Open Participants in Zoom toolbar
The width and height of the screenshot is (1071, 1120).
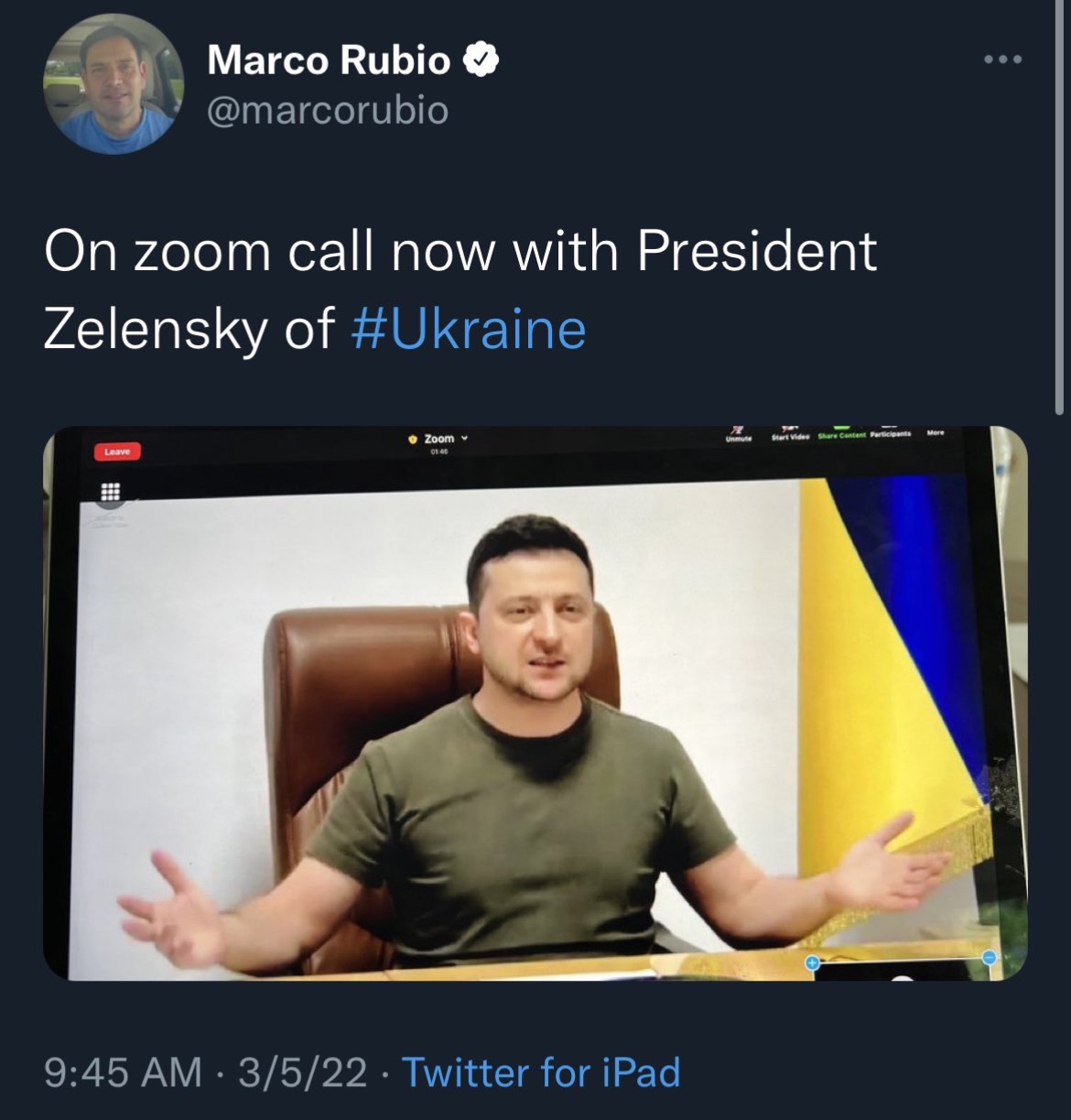pyautogui.click(x=889, y=432)
